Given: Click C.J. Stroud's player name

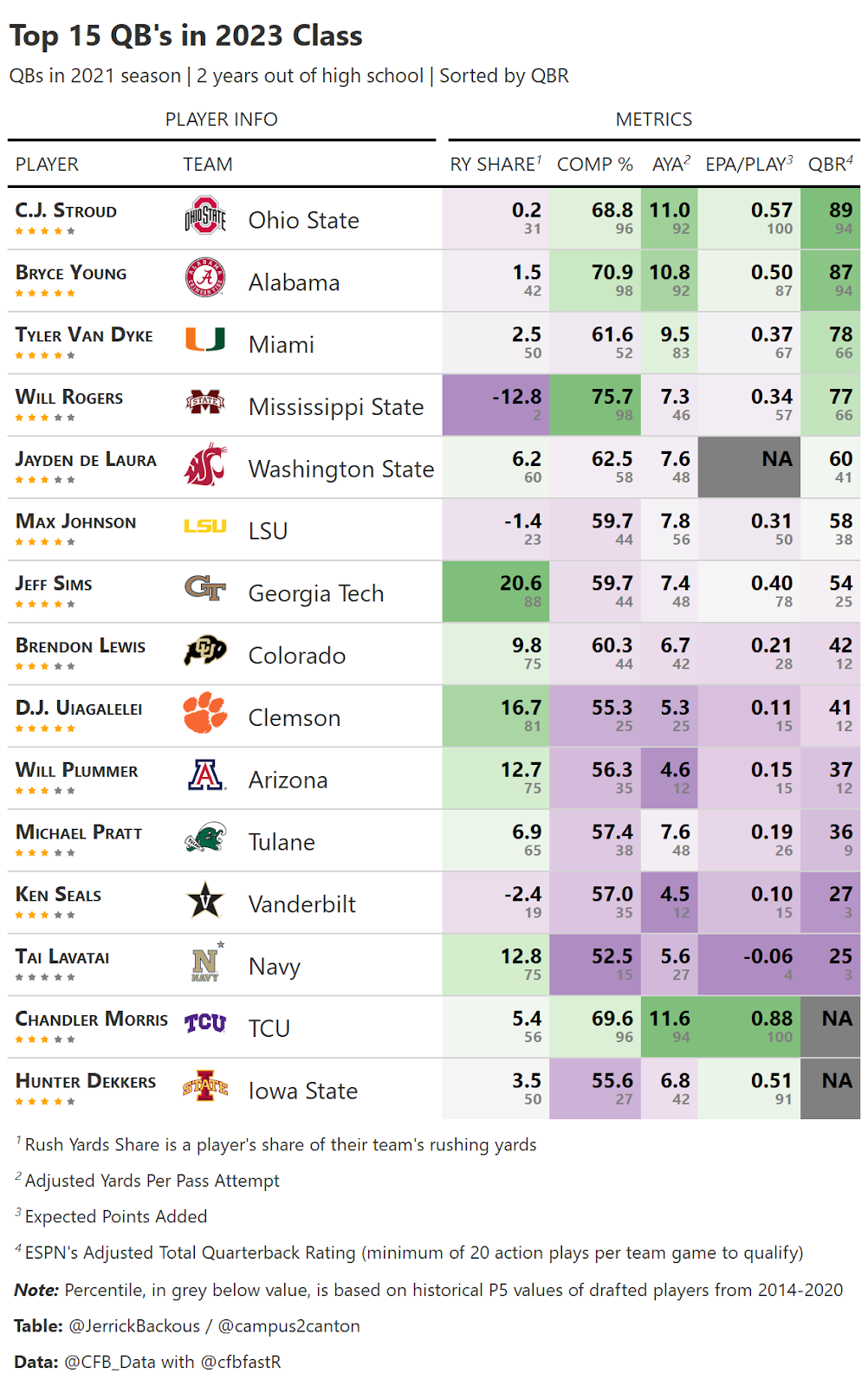Looking at the screenshot, I should point(66,210).
